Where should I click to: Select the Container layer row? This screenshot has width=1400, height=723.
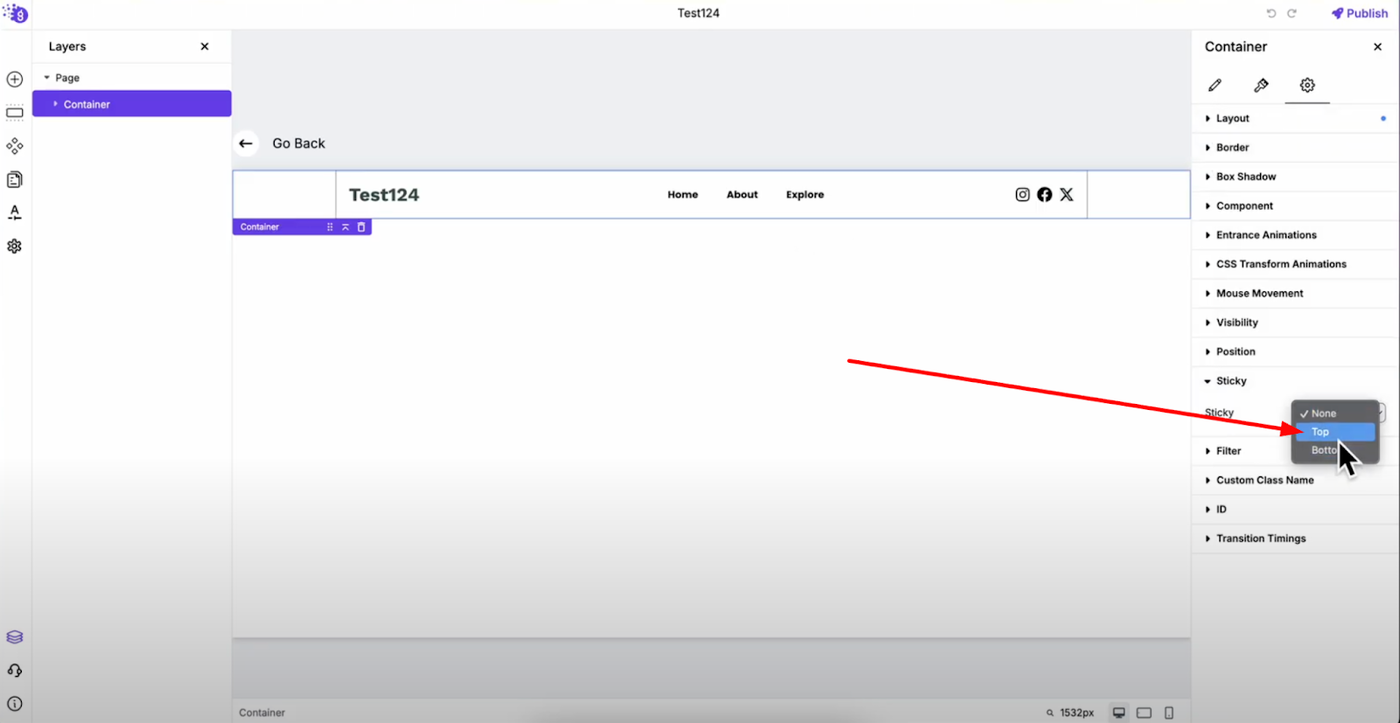(132, 104)
